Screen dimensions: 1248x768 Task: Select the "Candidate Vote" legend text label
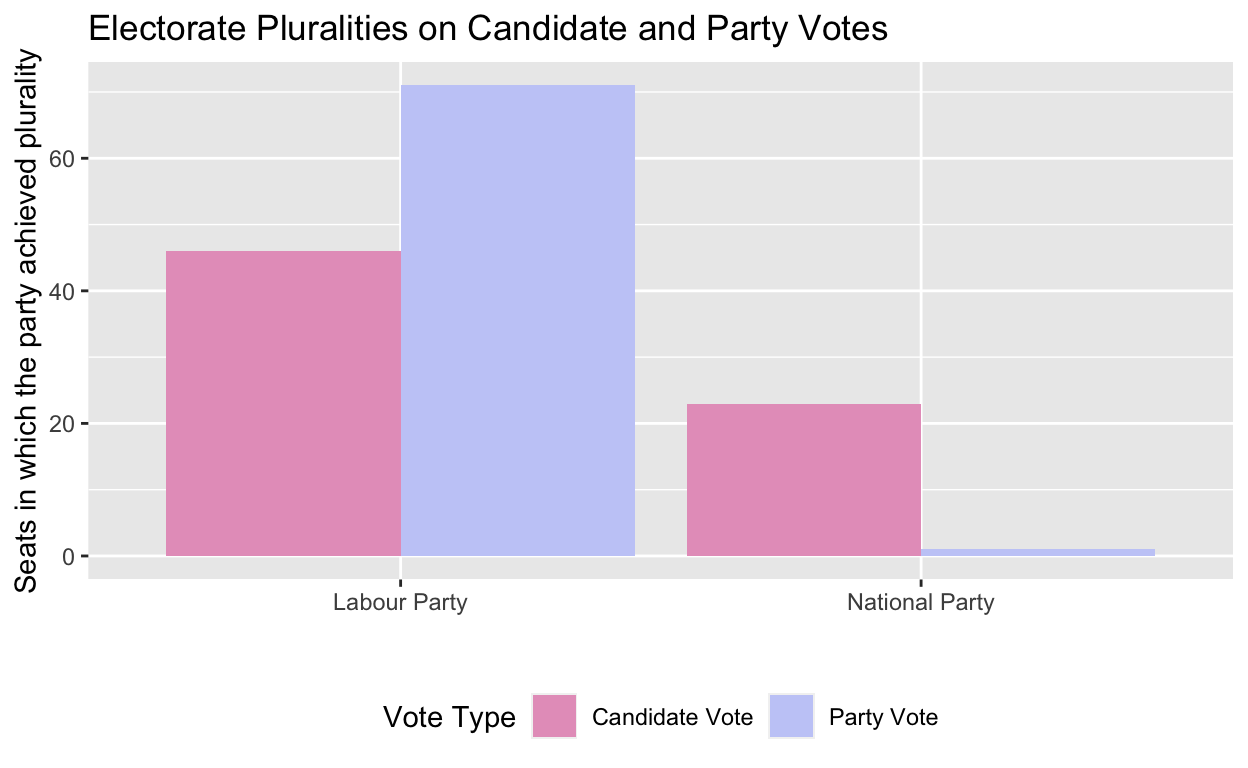pos(672,717)
